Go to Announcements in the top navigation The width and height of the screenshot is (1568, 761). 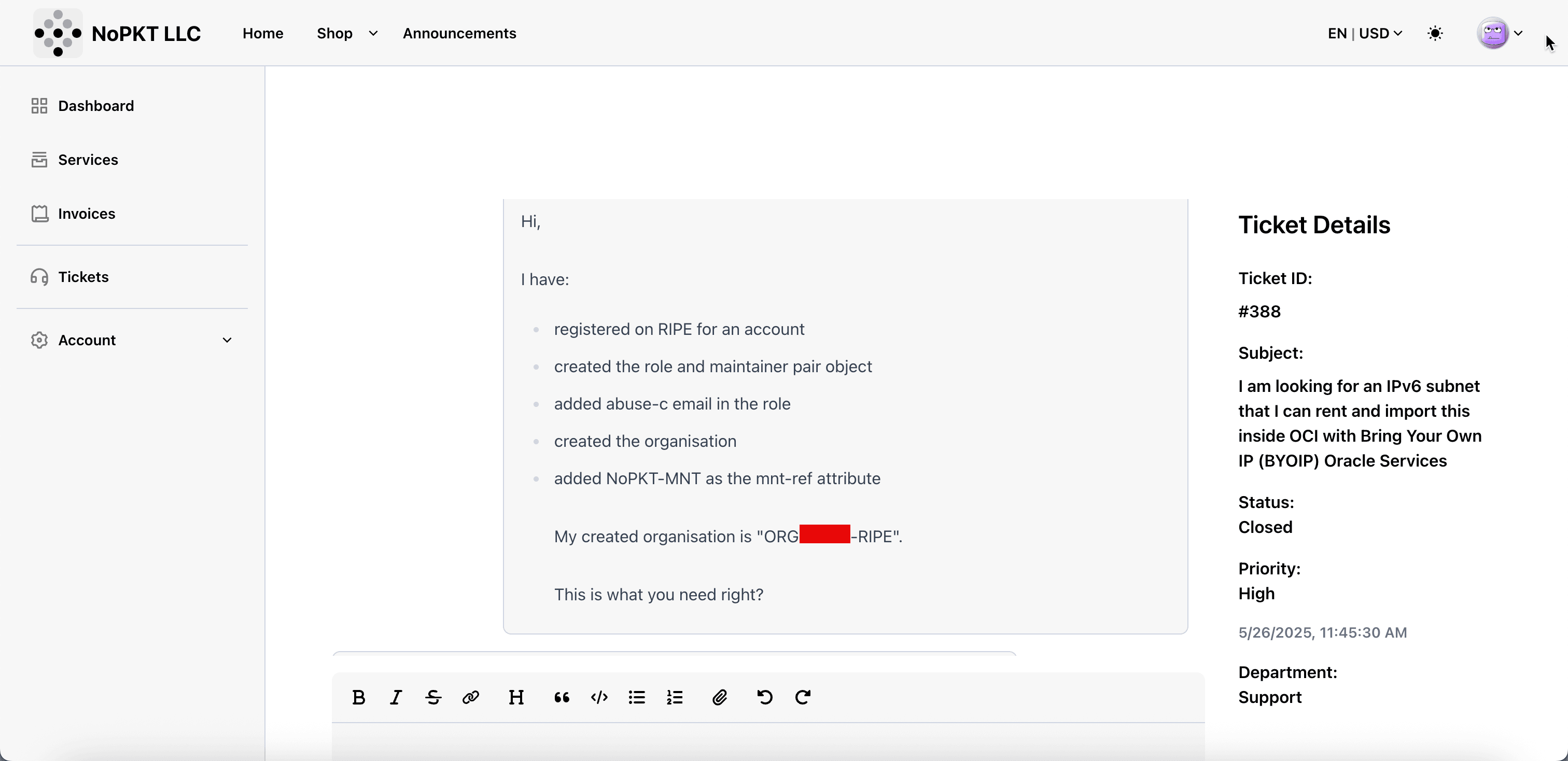(x=459, y=34)
